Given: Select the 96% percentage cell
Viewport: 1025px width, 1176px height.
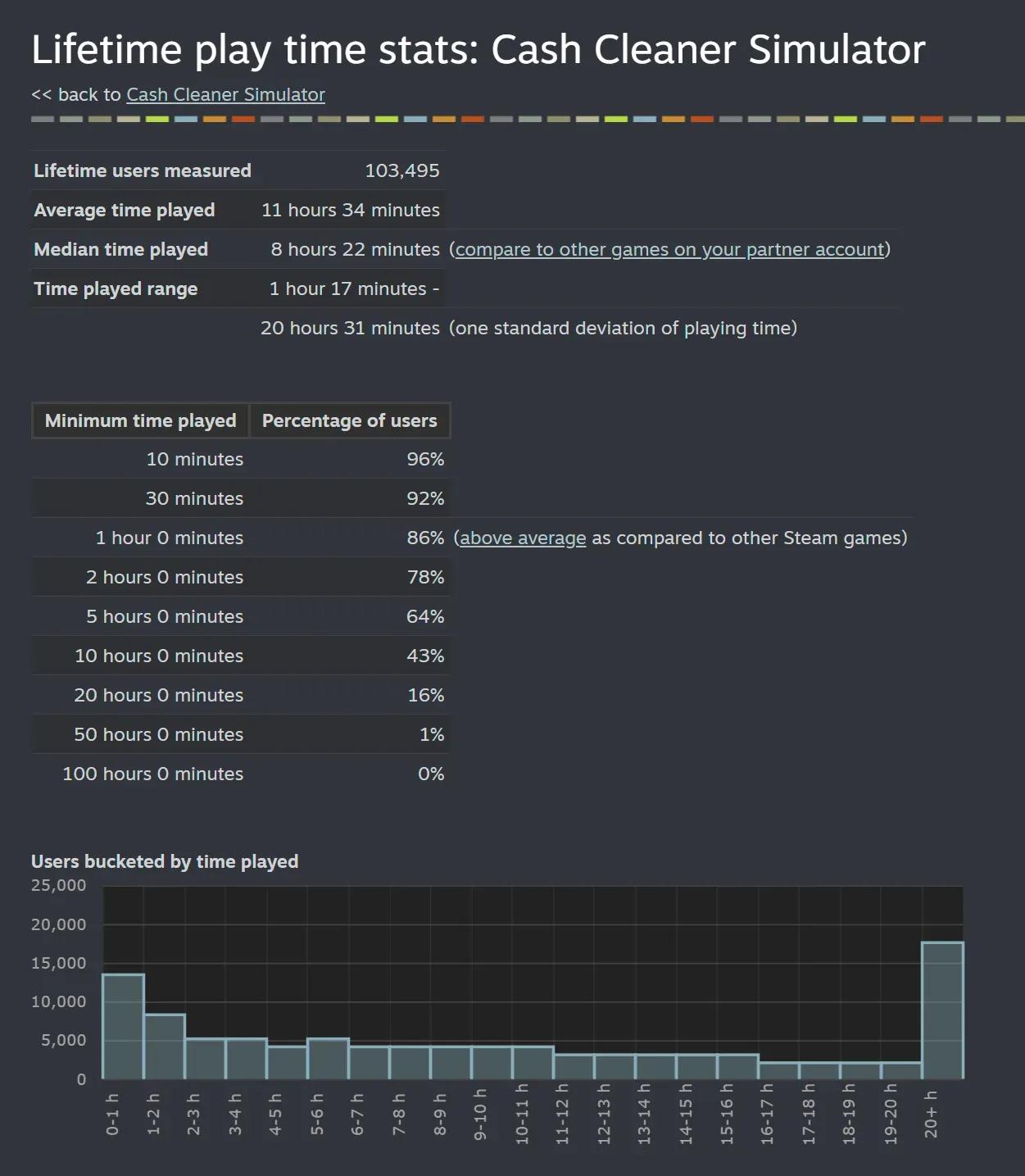Looking at the screenshot, I should pos(427,459).
